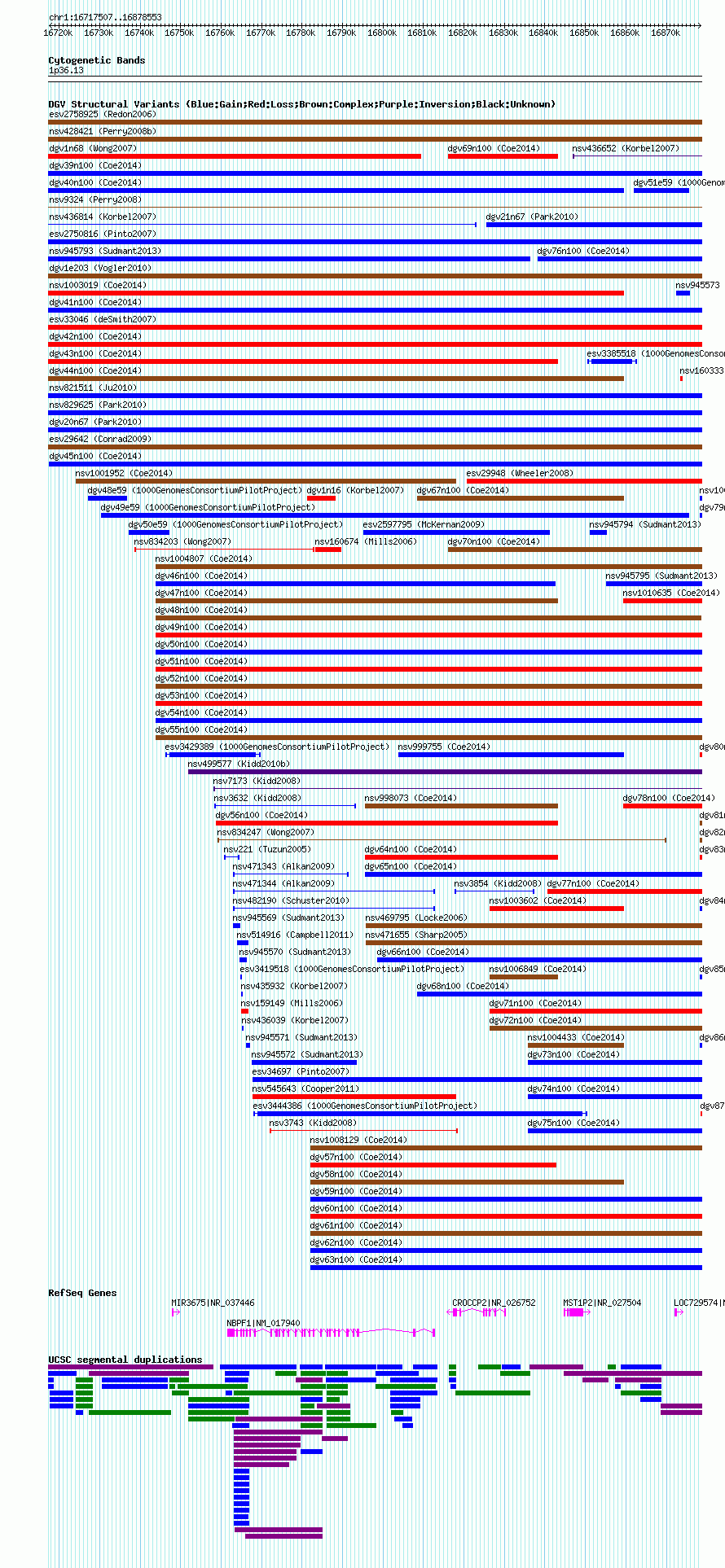Click the 16800k ruler tick label
Image resolution: width=725 pixels, height=1568 pixels.
point(381,33)
